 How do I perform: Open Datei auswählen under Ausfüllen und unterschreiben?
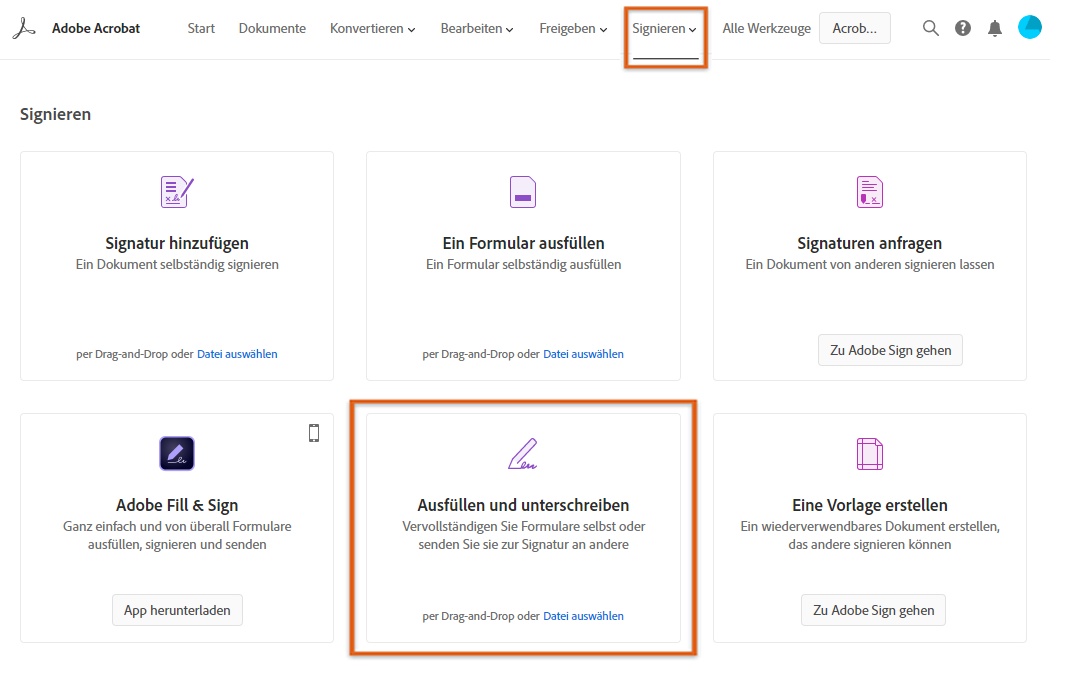[x=583, y=615]
